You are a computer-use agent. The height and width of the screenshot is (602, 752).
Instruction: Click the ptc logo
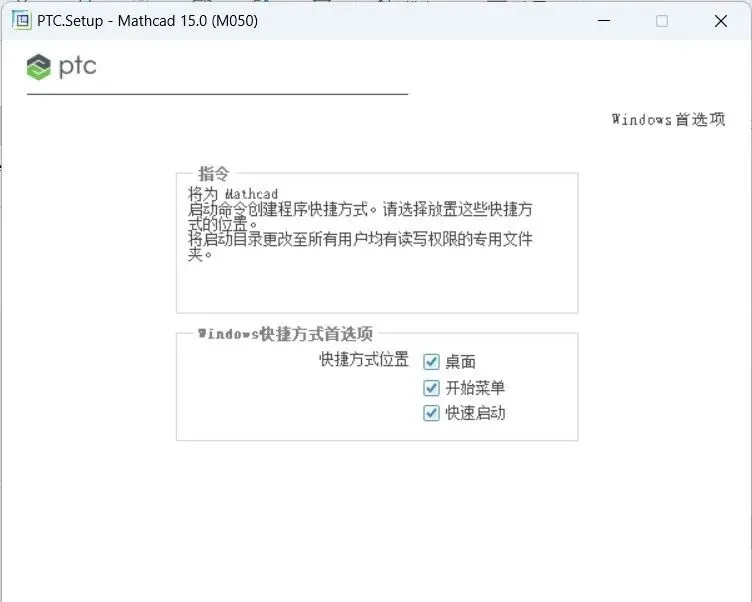pyautogui.click(x=61, y=67)
